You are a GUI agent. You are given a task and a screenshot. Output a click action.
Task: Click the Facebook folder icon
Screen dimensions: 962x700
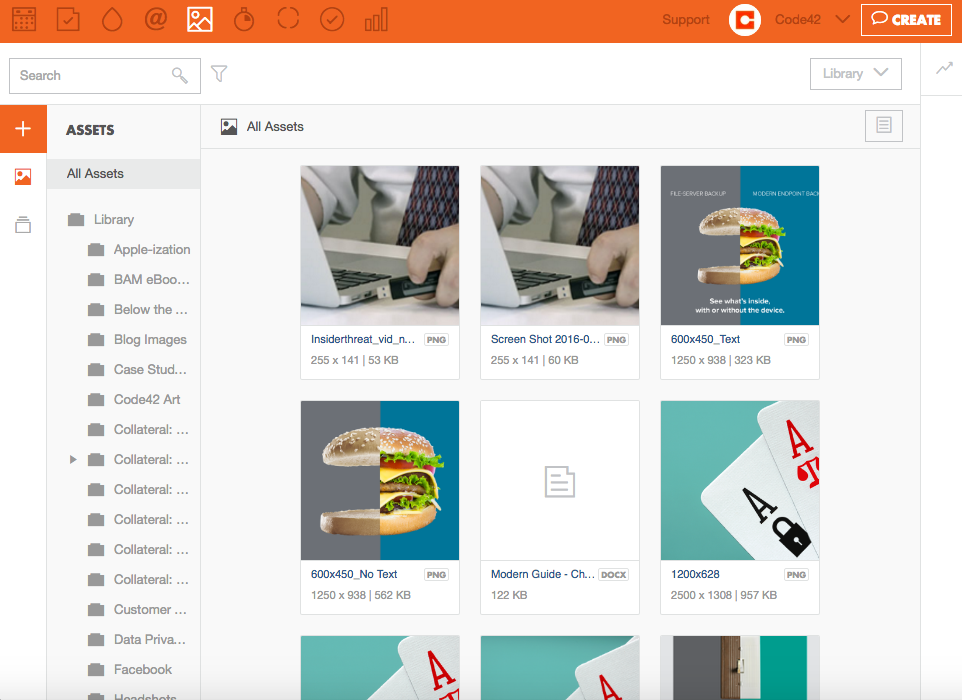click(96, 670)
